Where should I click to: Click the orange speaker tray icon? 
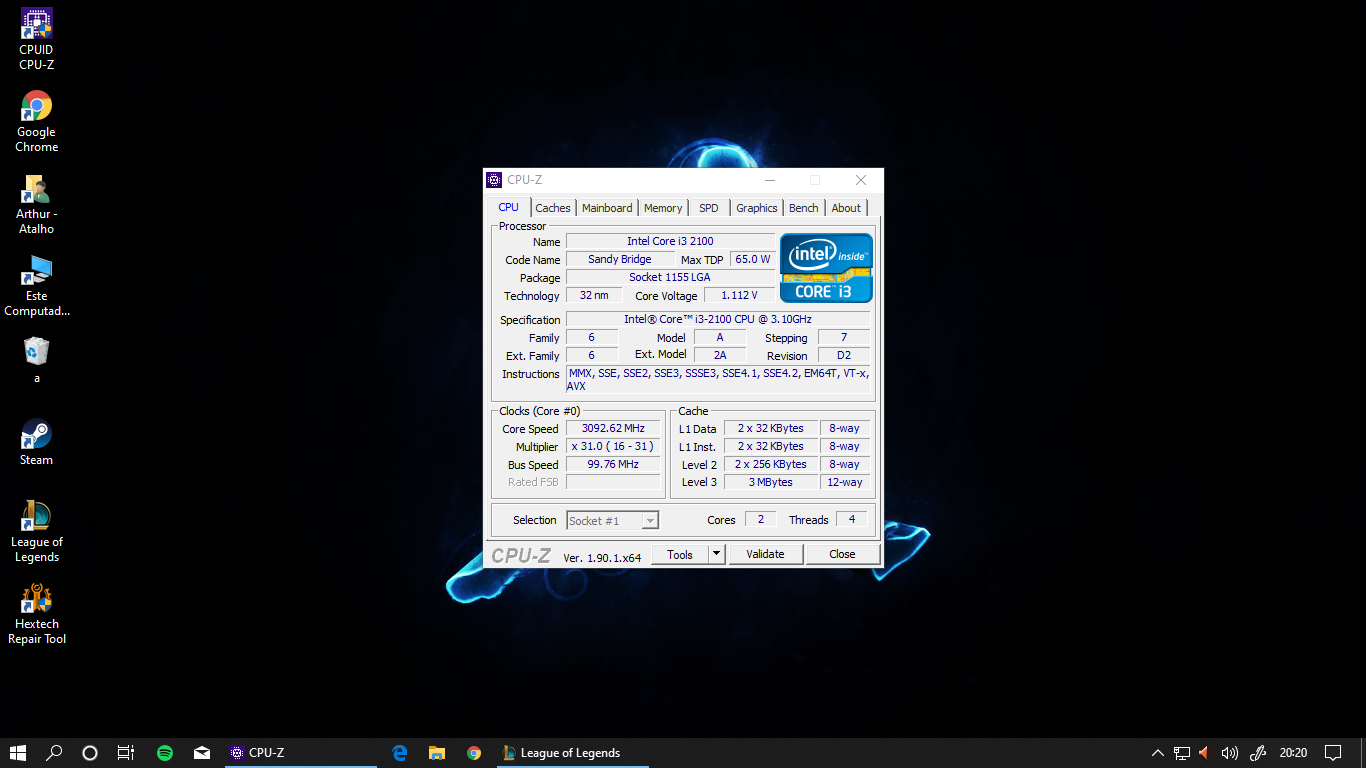(1204, 753)
